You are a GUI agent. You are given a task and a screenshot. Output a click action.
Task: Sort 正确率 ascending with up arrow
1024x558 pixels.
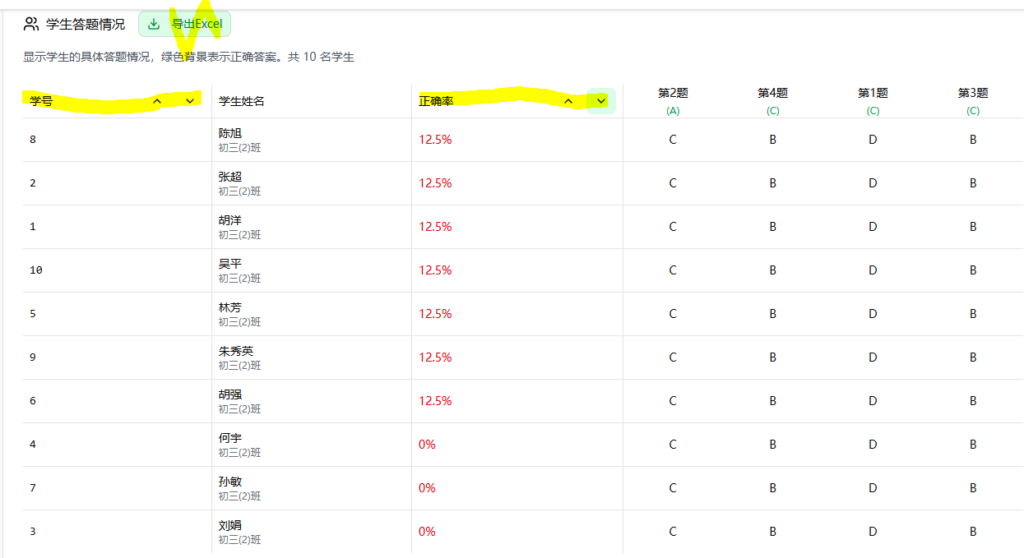click(568, 101)
